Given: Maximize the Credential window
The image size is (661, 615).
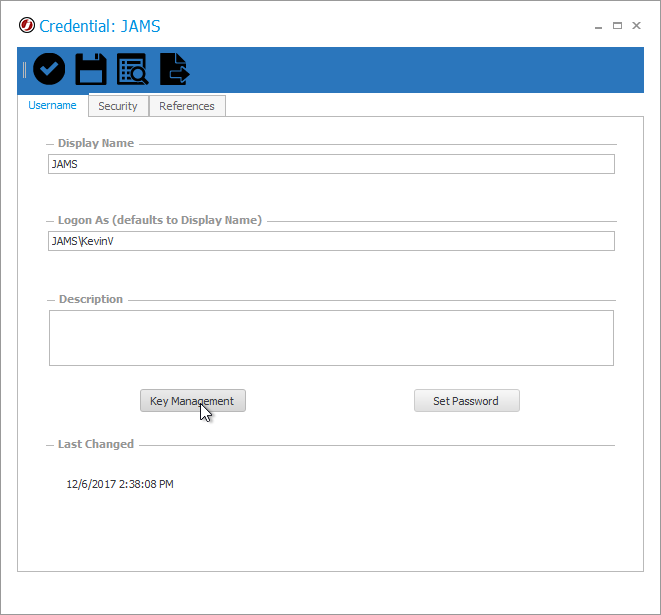Looking at the screenshot, I should [x=617, y=26].
